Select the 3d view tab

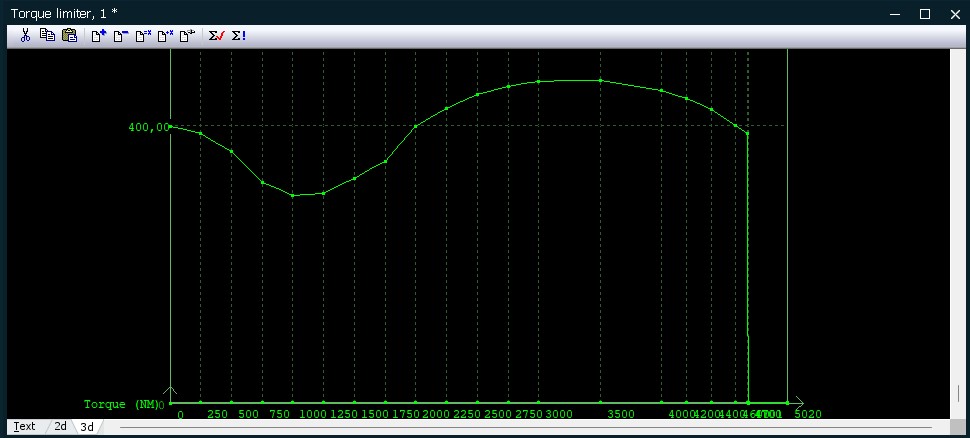87,427
